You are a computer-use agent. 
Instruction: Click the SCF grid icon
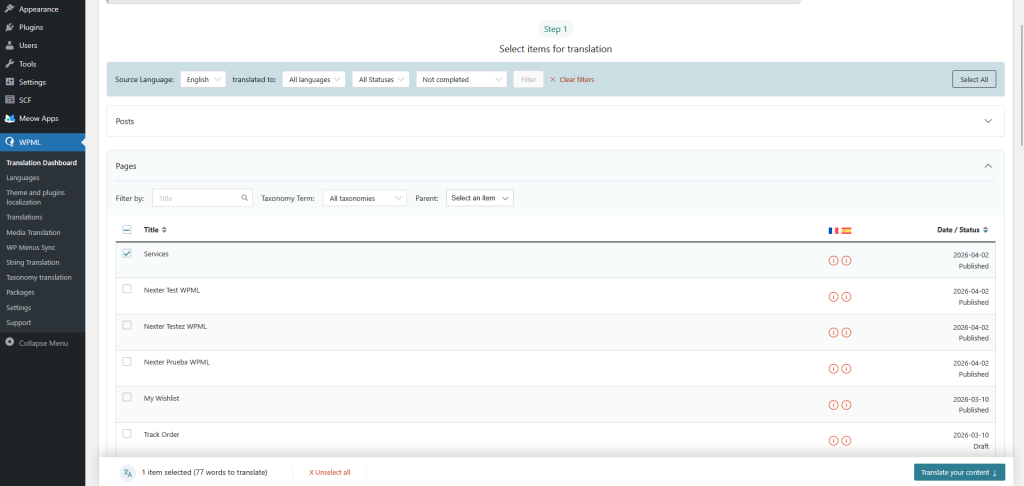[x=9, y=100]
